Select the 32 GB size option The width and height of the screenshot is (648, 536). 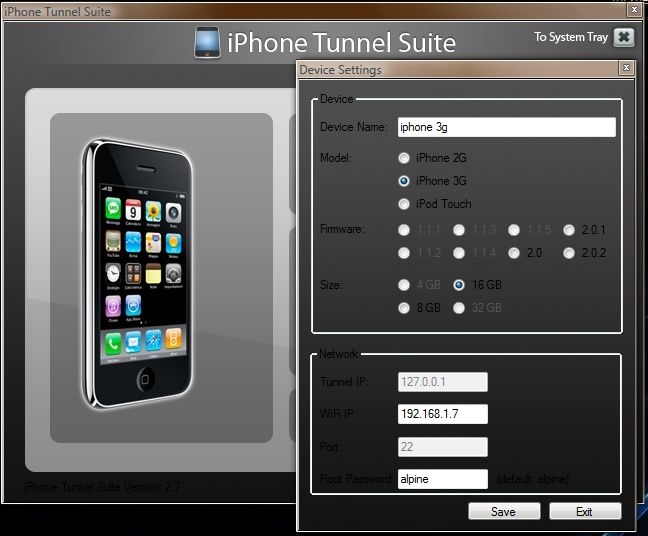[x=459, y=308]
